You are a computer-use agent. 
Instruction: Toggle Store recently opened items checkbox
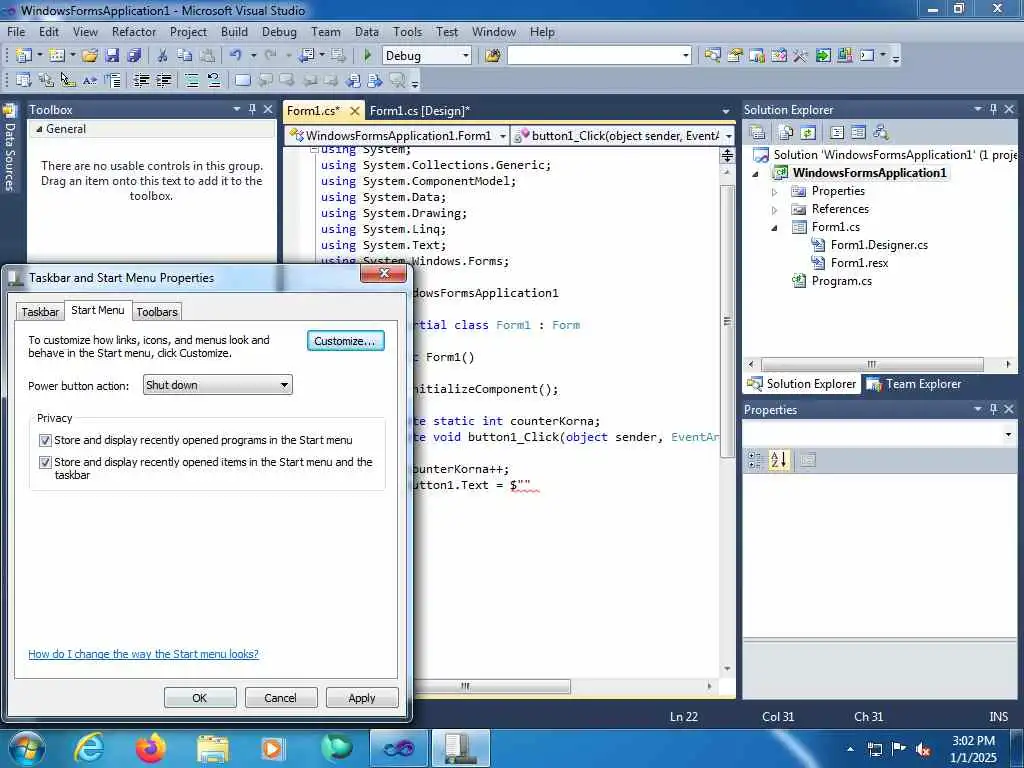45,462
